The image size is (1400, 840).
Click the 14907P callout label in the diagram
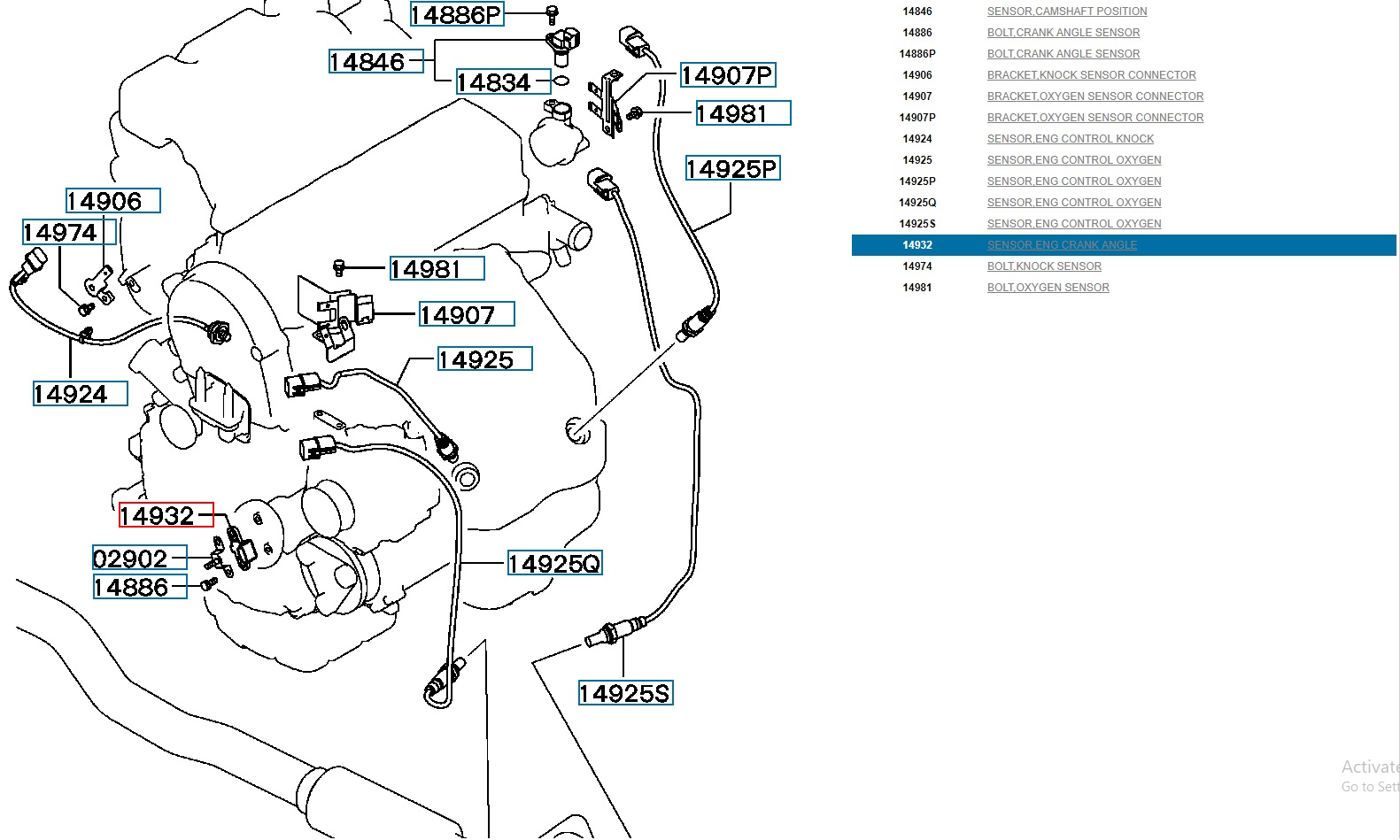pos(727,76)
